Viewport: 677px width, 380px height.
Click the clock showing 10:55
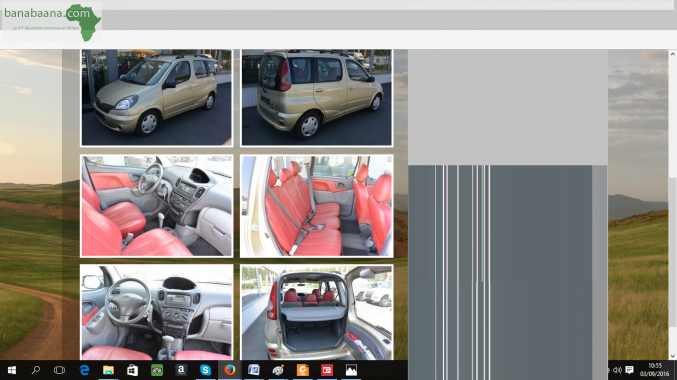coord(655,366)
